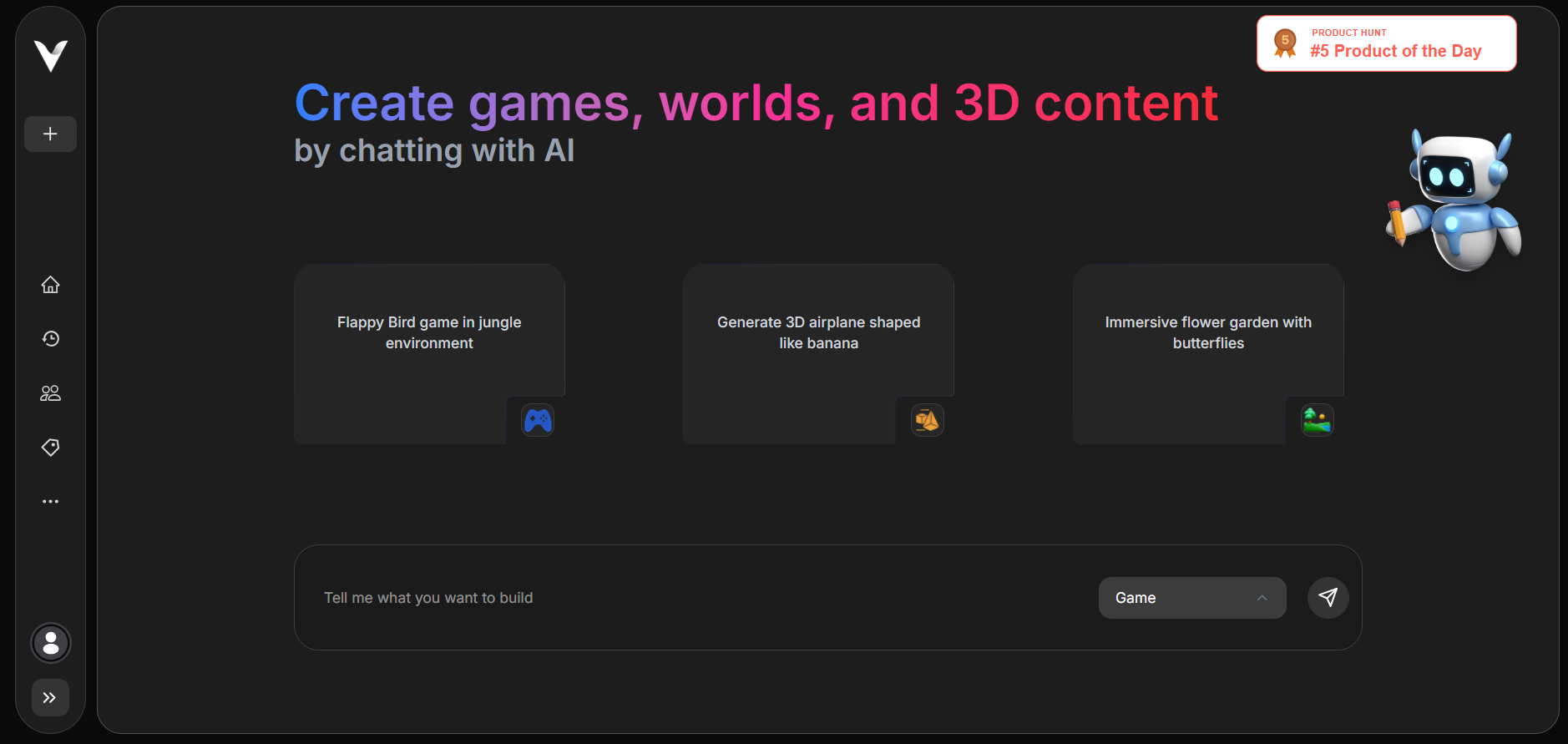Open the Game type dropdown
This screenshot has height=744, width=1568.
(x=1191, y=598)
